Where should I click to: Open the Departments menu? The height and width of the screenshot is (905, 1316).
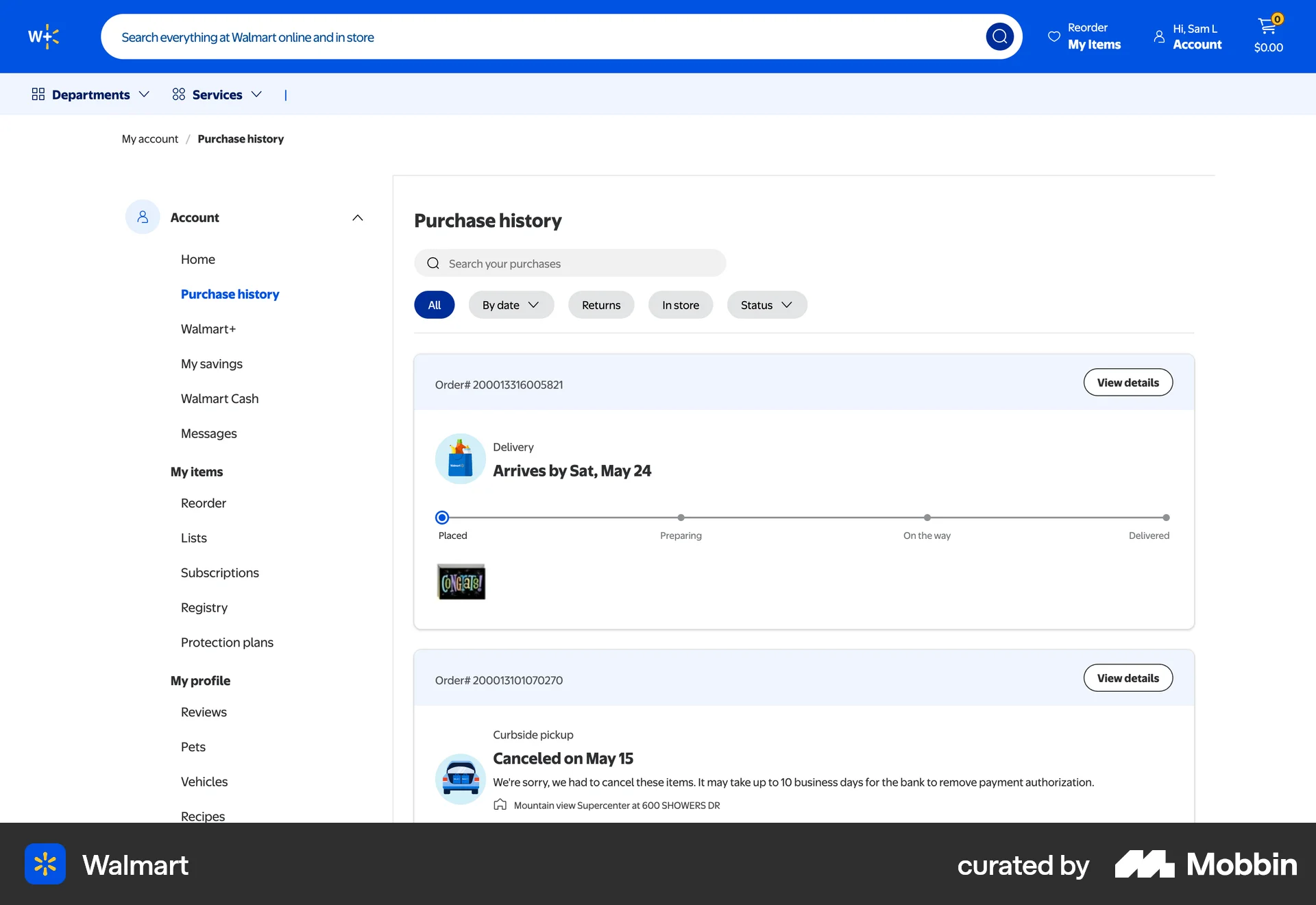pos(90,94)
